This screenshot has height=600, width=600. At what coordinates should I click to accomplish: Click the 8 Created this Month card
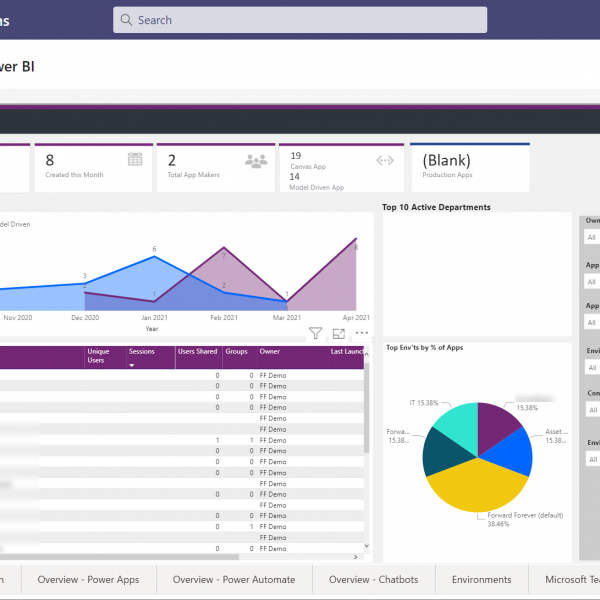(x=93, y=168)
